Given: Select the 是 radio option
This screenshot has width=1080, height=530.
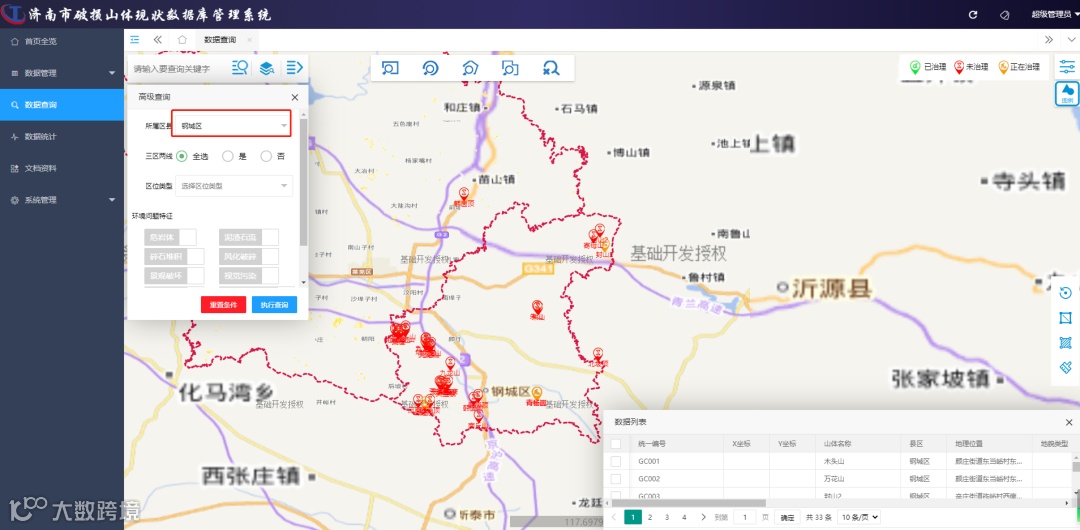Looking at the screenshot, I should tap(228, 156).
